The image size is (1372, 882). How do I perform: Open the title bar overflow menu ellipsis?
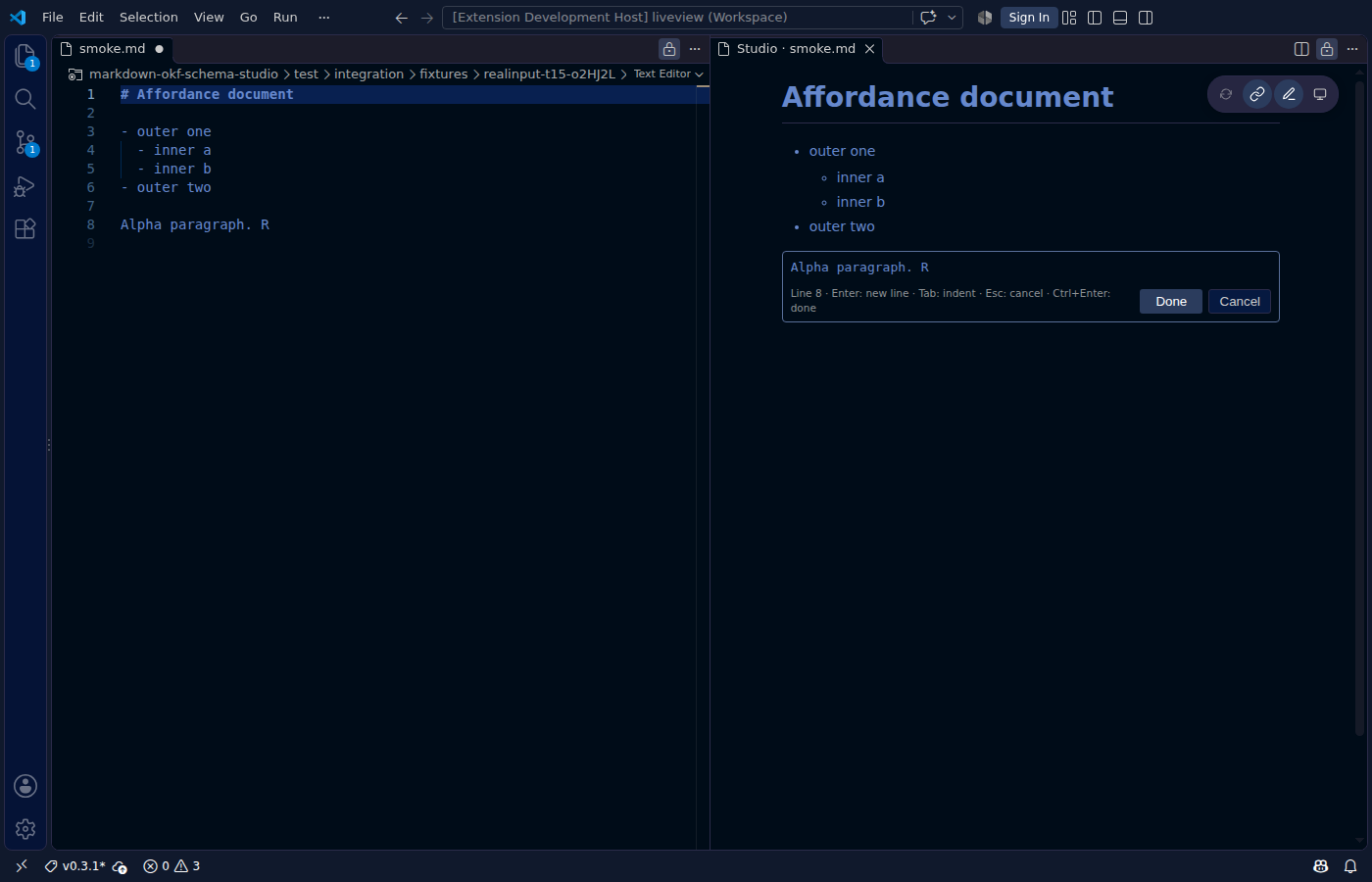(x=324, y=18)
